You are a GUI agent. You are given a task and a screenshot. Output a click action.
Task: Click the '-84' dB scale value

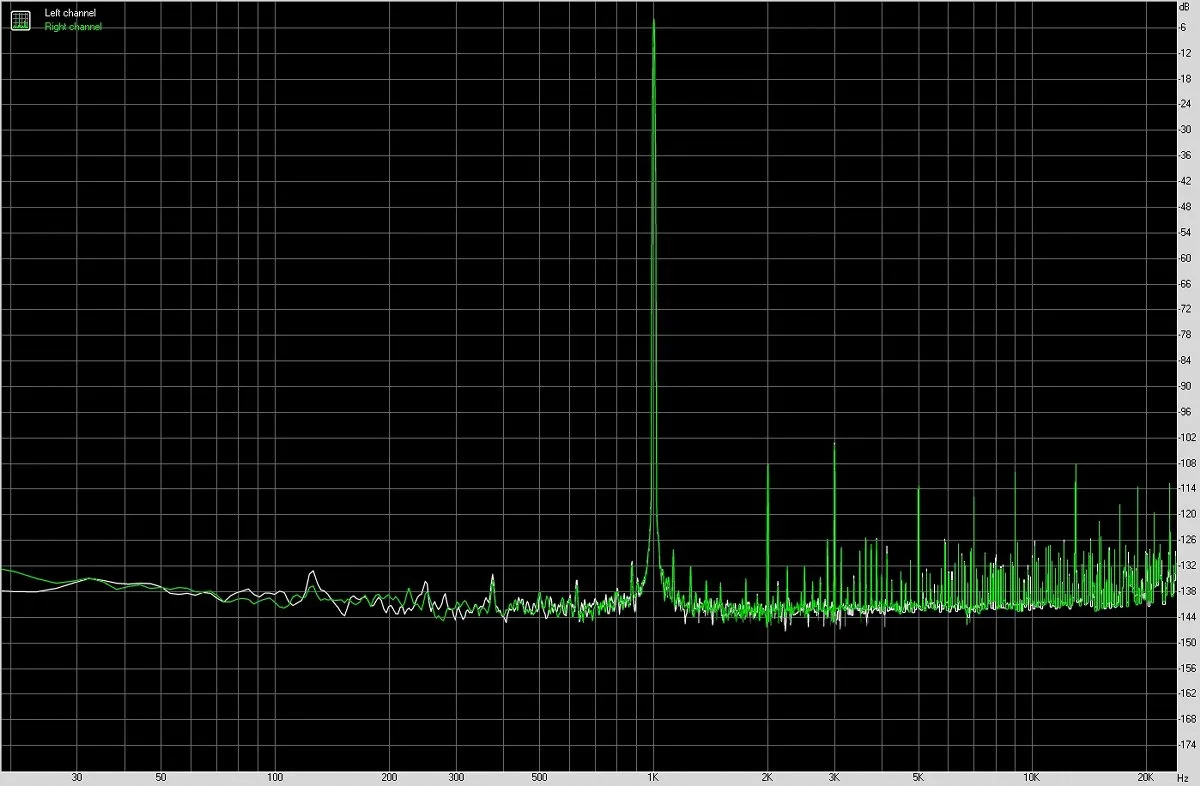click(1184, 360)
